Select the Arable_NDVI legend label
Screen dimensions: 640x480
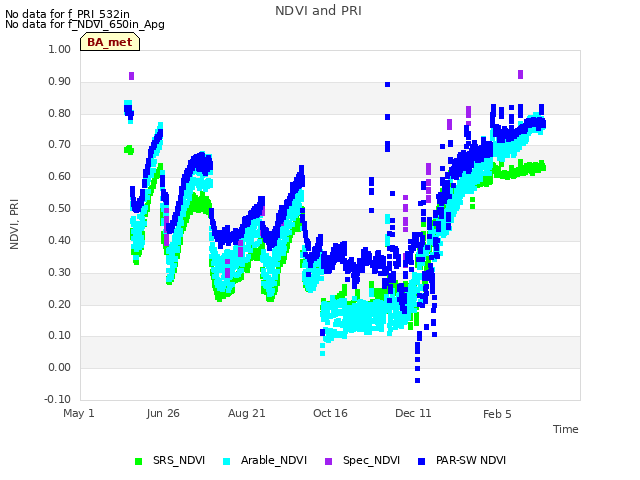click(274, 460)
